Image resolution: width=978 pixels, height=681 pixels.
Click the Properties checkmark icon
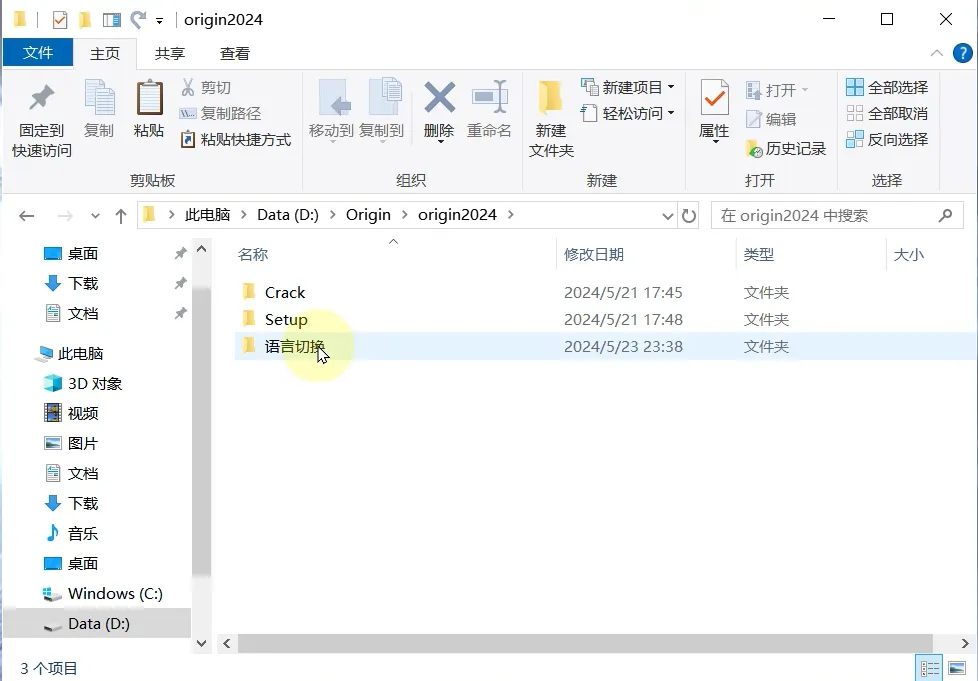point(715,97)
